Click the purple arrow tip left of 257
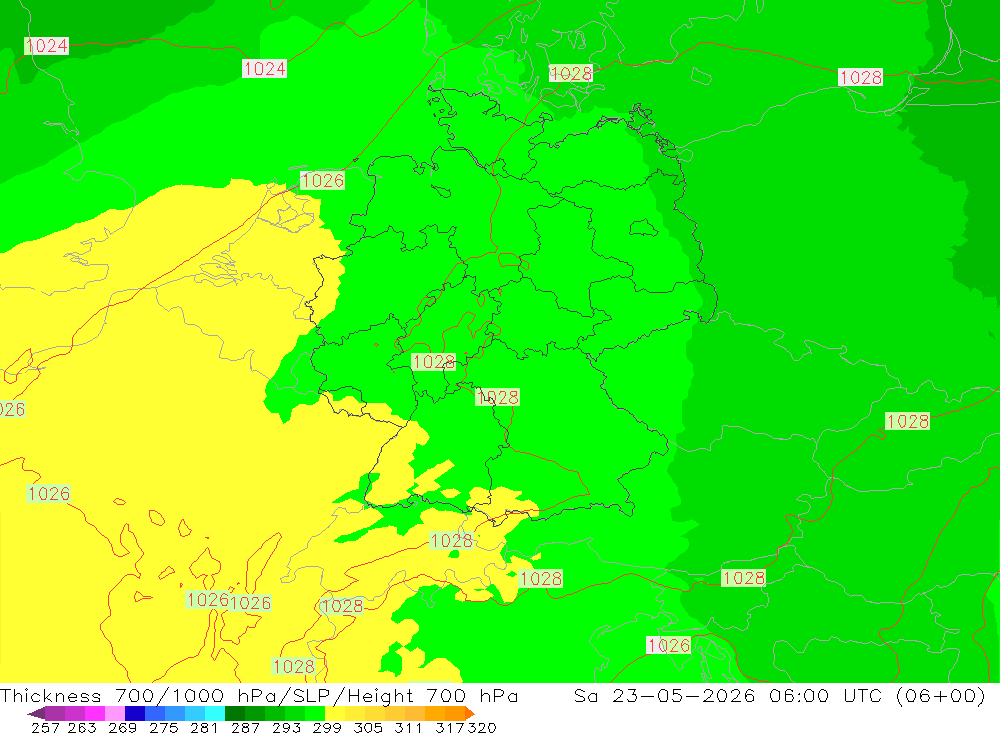 click(37, 713)
